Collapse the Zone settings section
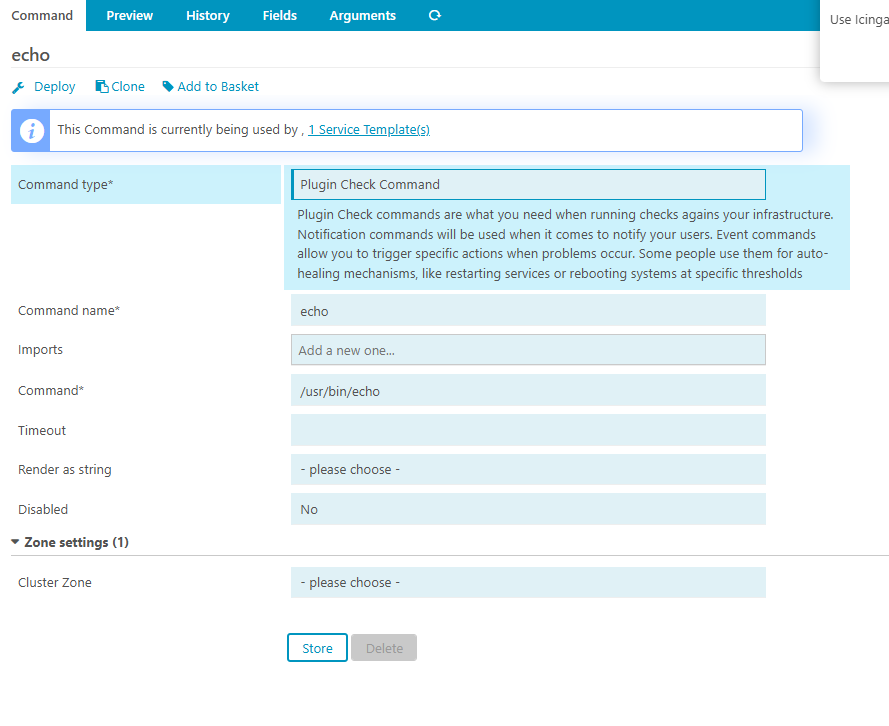This screenshot has height=726, width=889. click(70, 542)
